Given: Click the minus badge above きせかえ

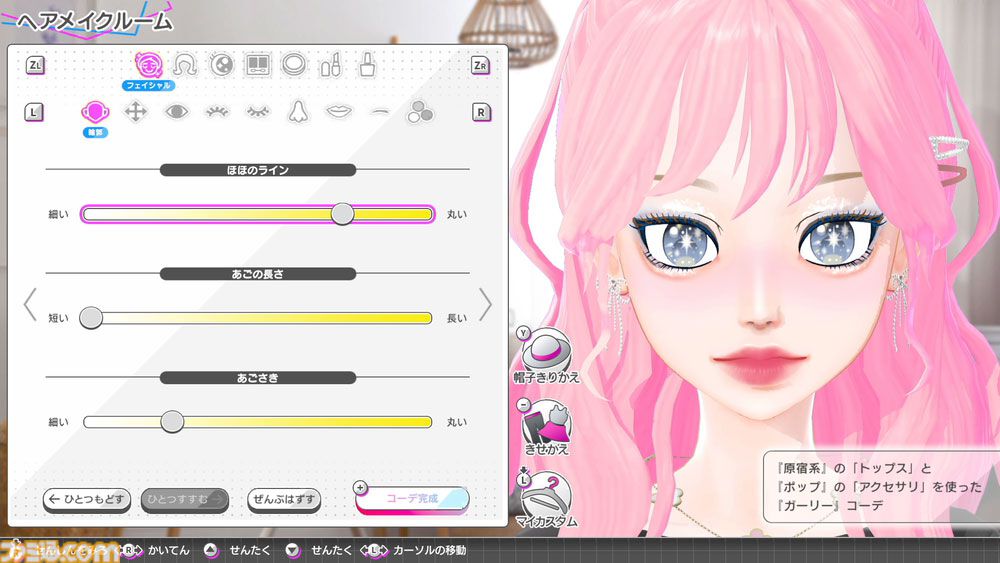Looking at the screenshot, I should pyautogui.click(x=524, y=405).
